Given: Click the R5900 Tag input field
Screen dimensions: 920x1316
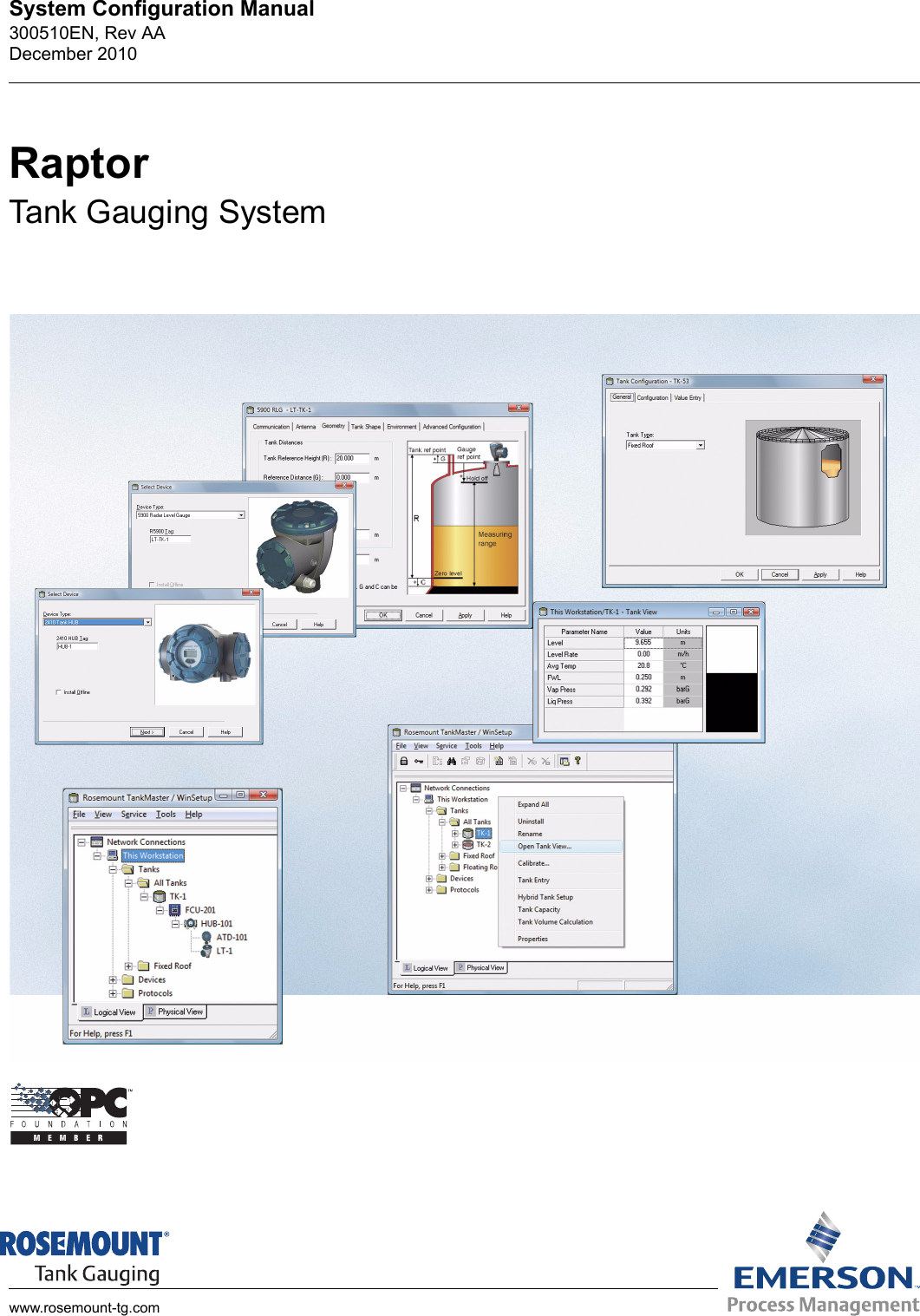Looking at the screenshot, I should pyautogui.click(x=170, y=540).
